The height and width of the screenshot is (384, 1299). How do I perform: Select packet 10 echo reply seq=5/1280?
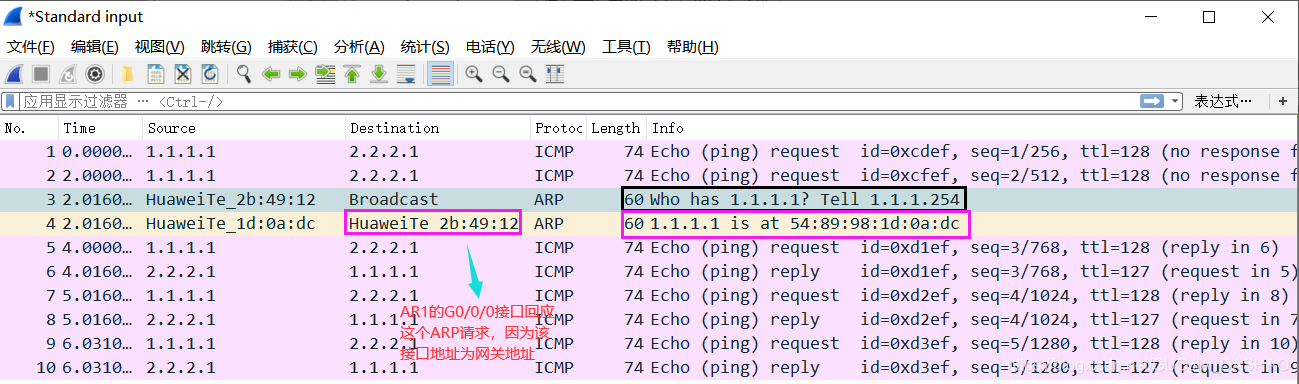(x=649, y=368)
